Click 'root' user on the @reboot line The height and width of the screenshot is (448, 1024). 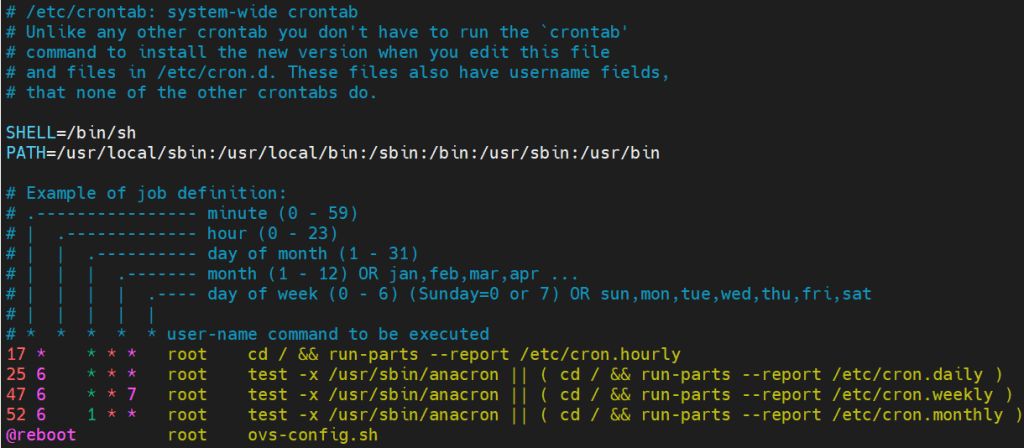187,435
